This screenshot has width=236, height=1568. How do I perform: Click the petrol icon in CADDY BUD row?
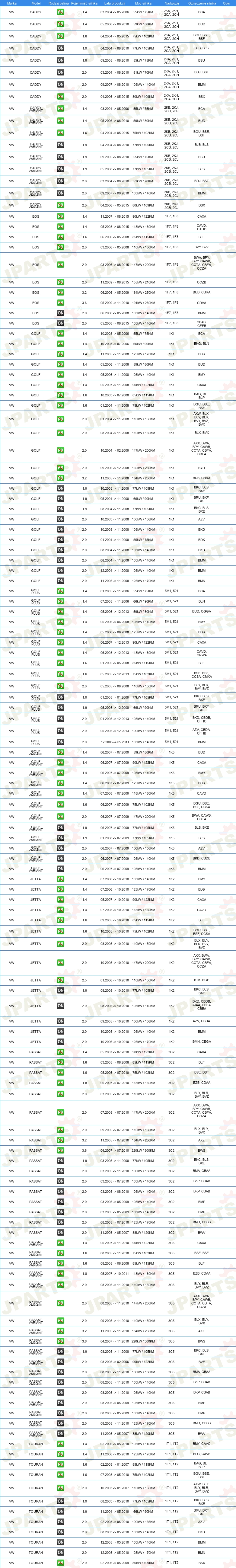tap(60, 24)
